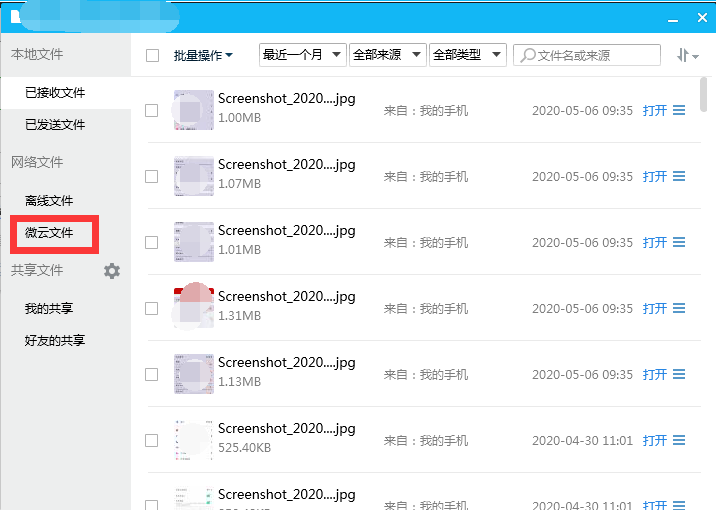This screenshot has height=510, width=716.
Task: Click the thumbnail of the 1.07MB screenshot
Action: pyautogui.click(x=193, y=176)
